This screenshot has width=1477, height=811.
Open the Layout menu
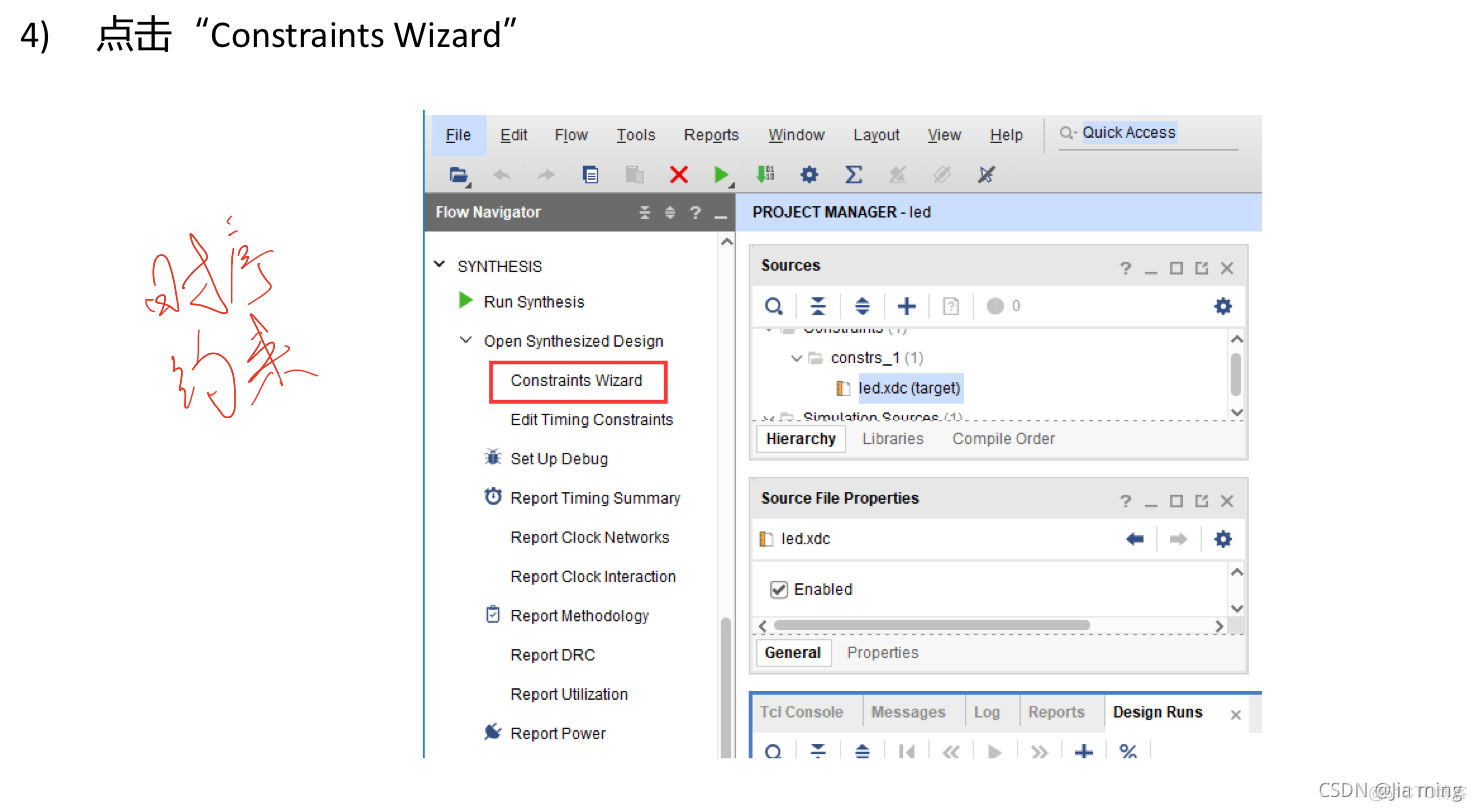coord(876,135)
